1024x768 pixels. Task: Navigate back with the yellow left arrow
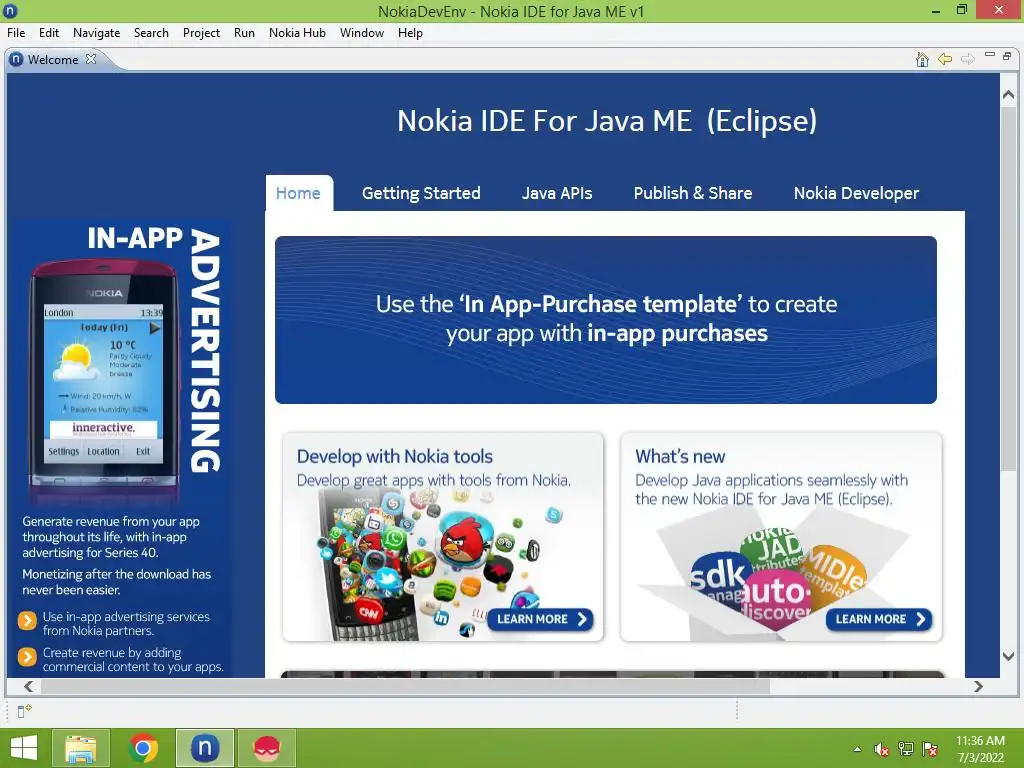click(x=945, y=59)
